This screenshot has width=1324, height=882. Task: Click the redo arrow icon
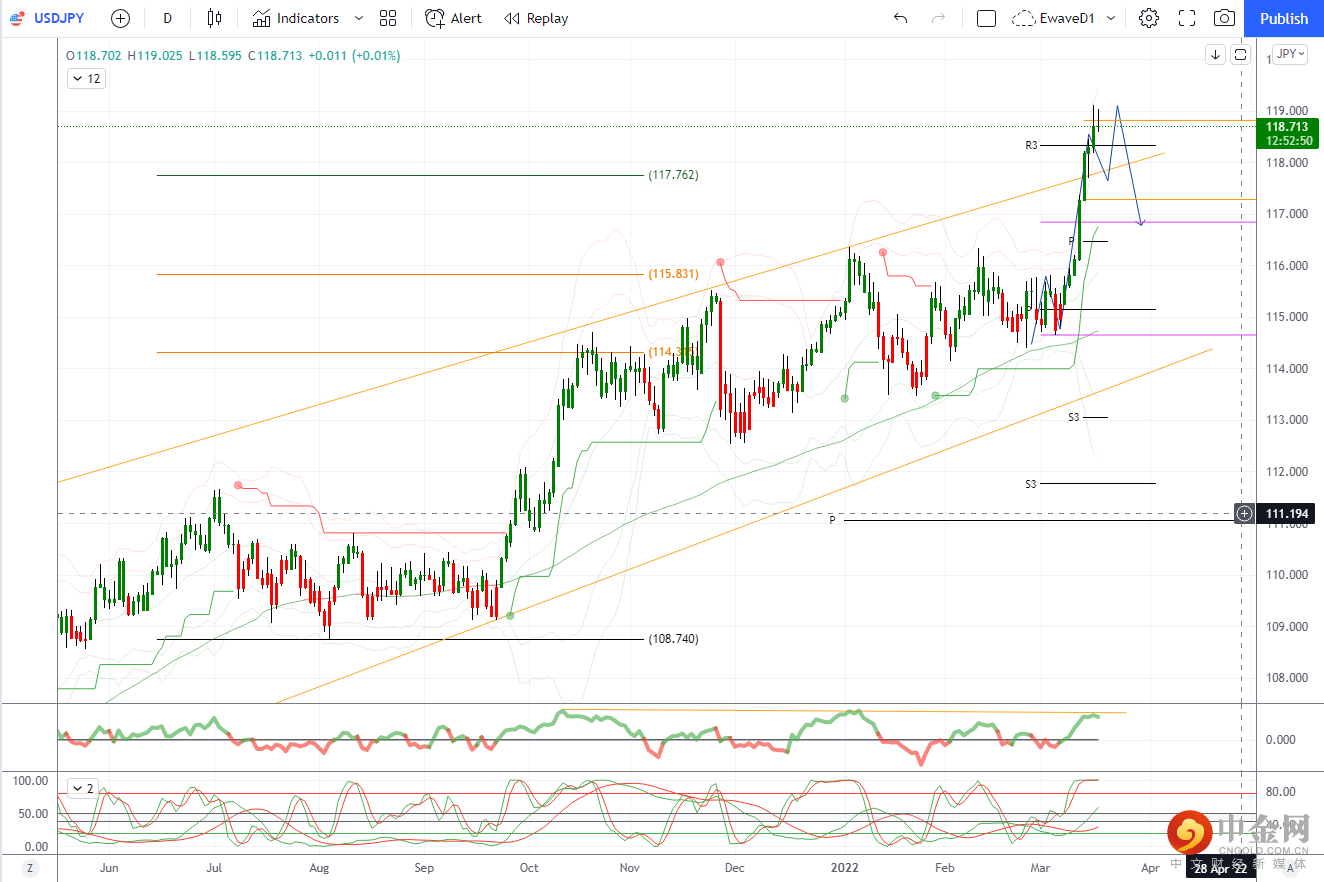(x=938, y=18)
